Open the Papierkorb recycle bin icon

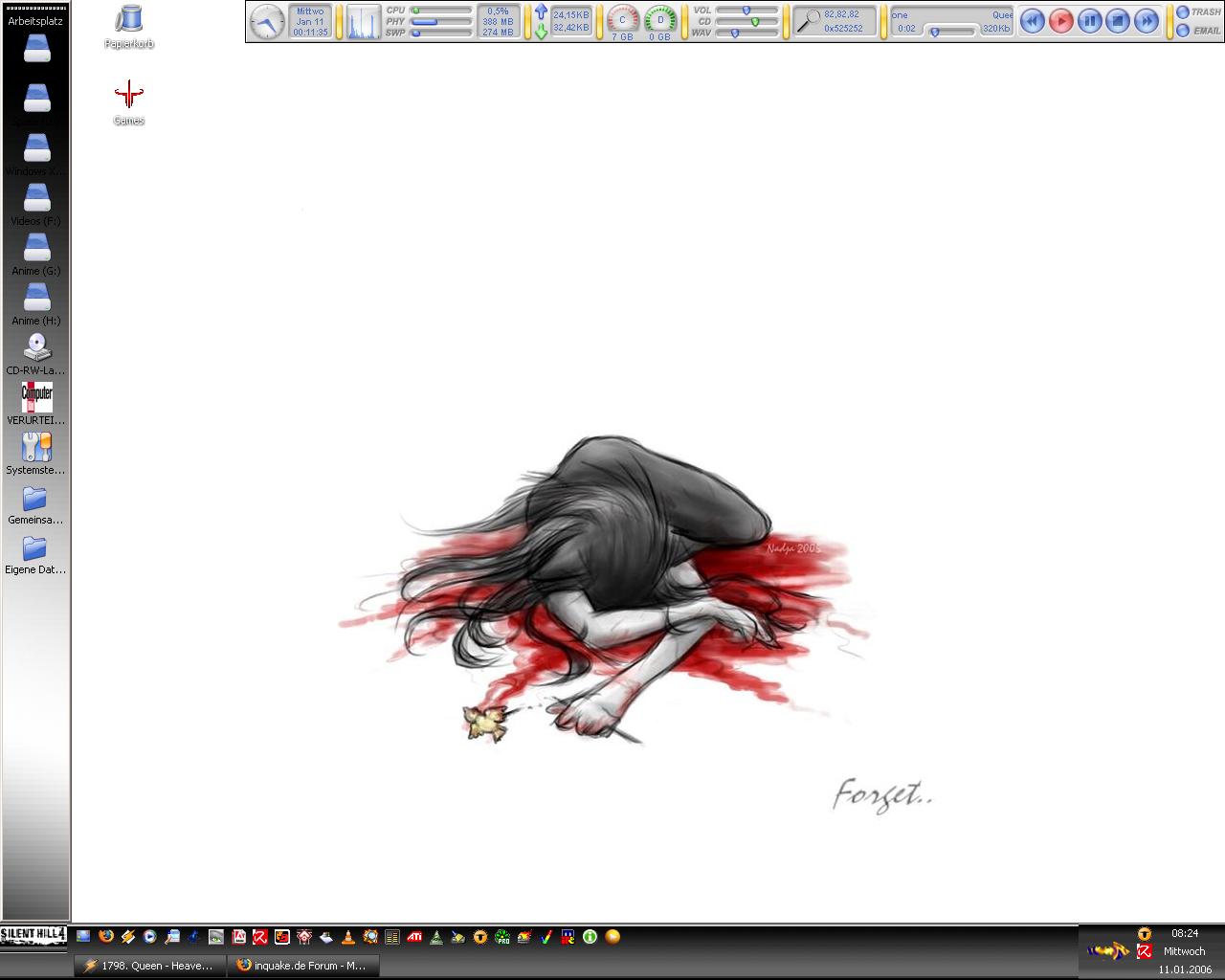[x=129, y=26]
